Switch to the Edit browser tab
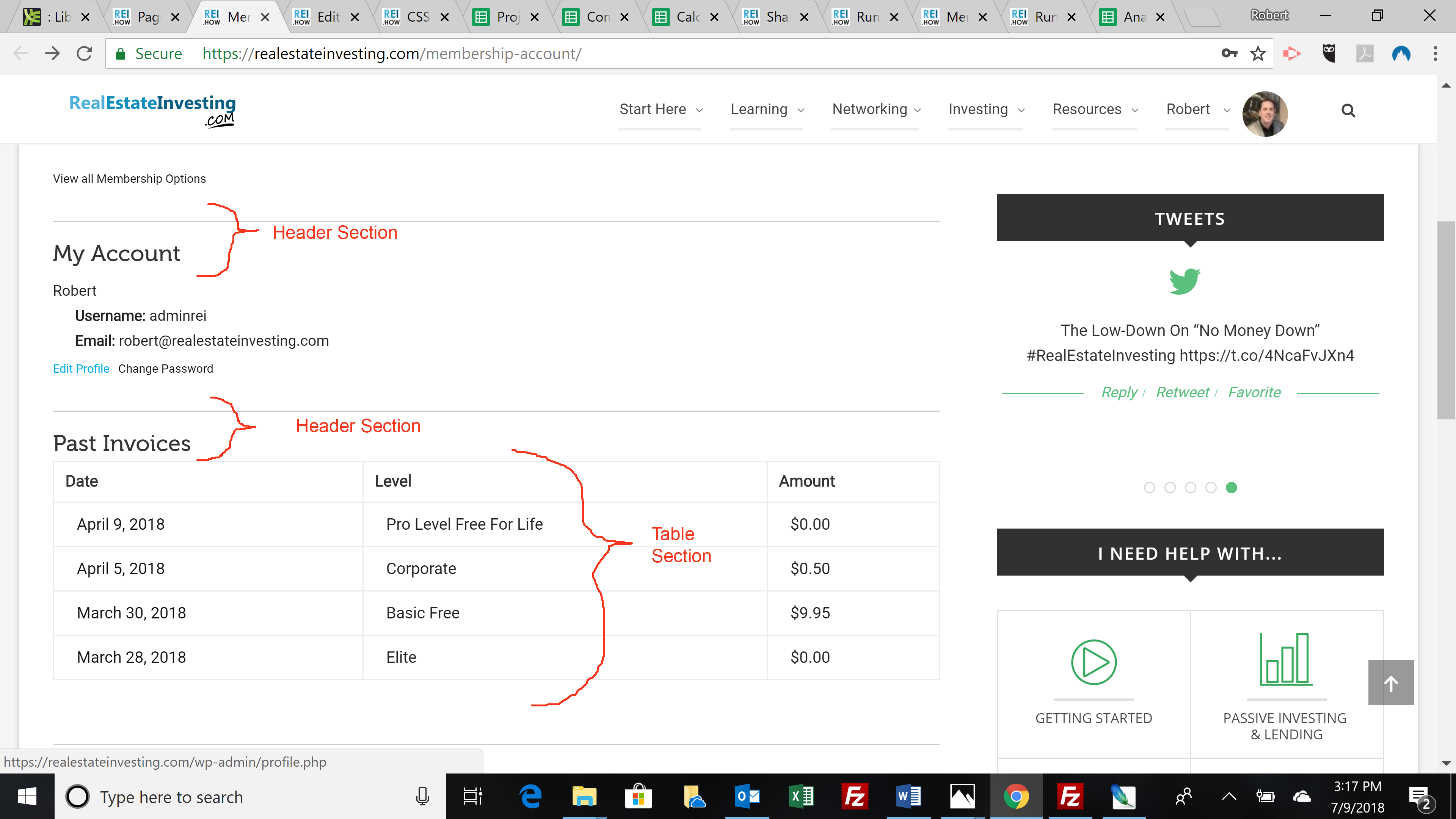Screen dimensions: 1456x819 tap(327, 17)
